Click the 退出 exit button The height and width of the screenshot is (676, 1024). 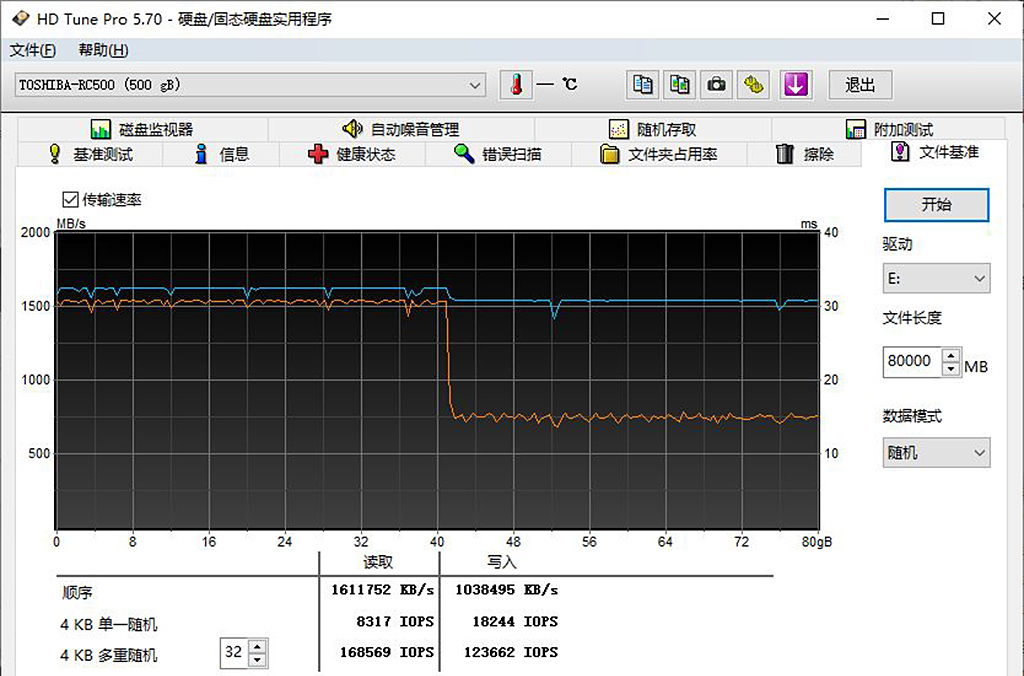pos(860,85)
